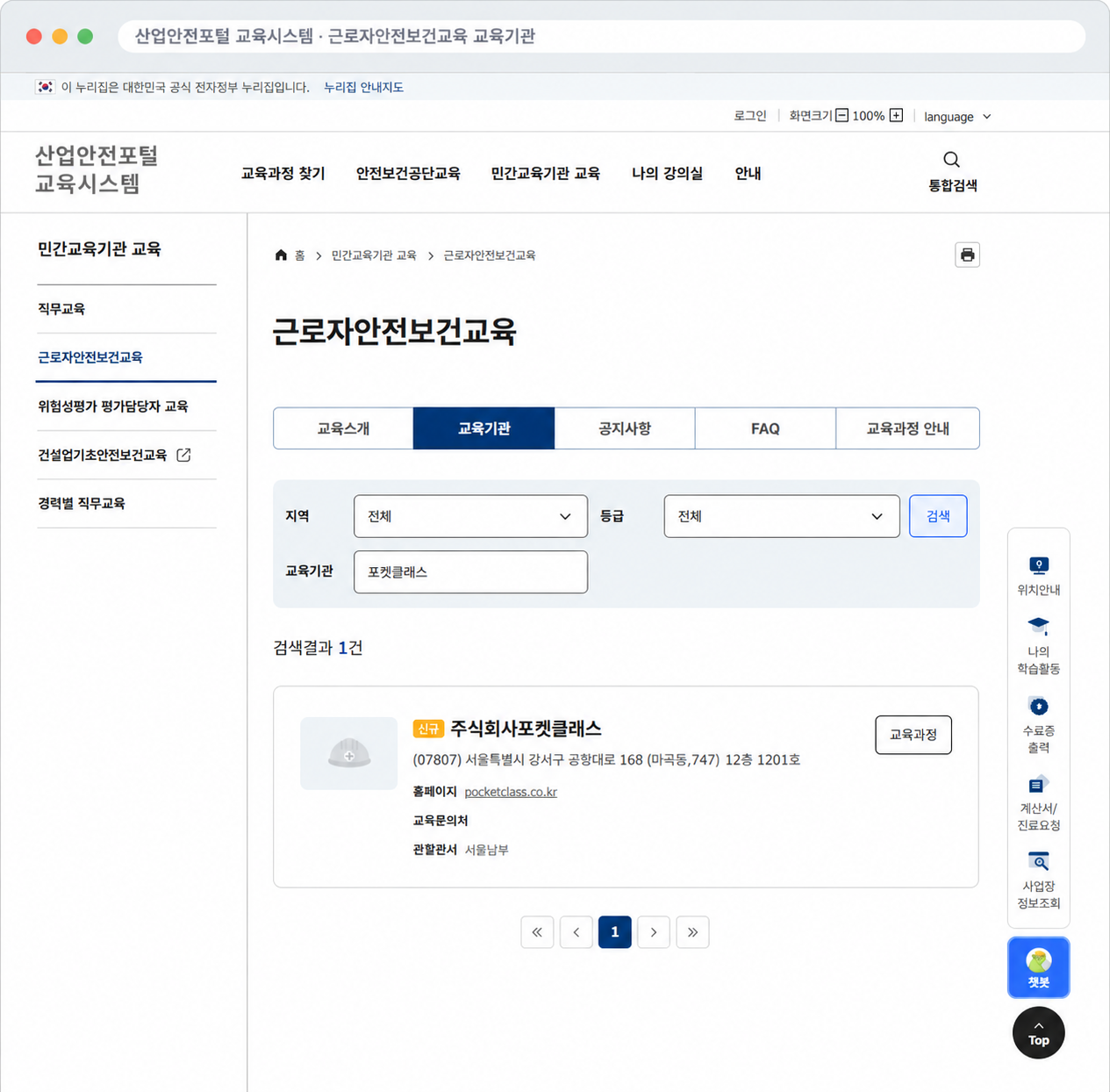Viewport: 1110px width, 1092px height.
Task: Open 수료증 출력 certificate icon
Action: click(1038, 706)
